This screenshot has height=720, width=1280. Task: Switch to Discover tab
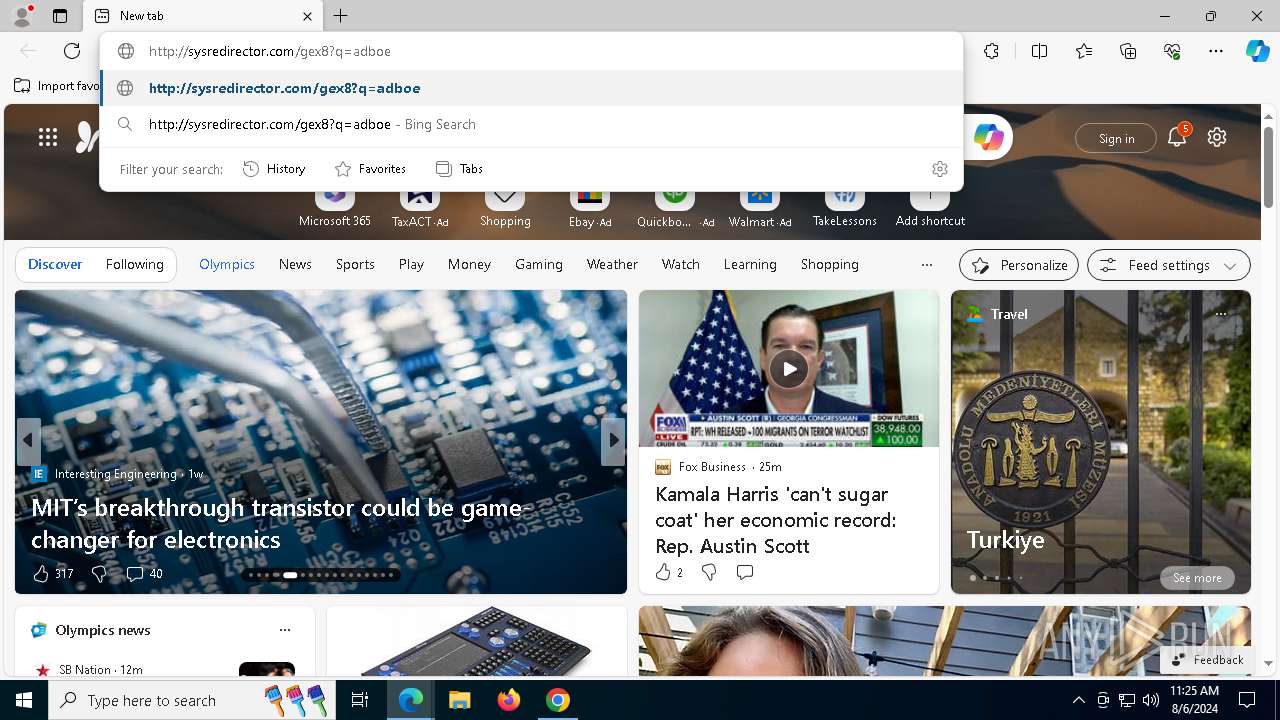[x=55, y=264]
